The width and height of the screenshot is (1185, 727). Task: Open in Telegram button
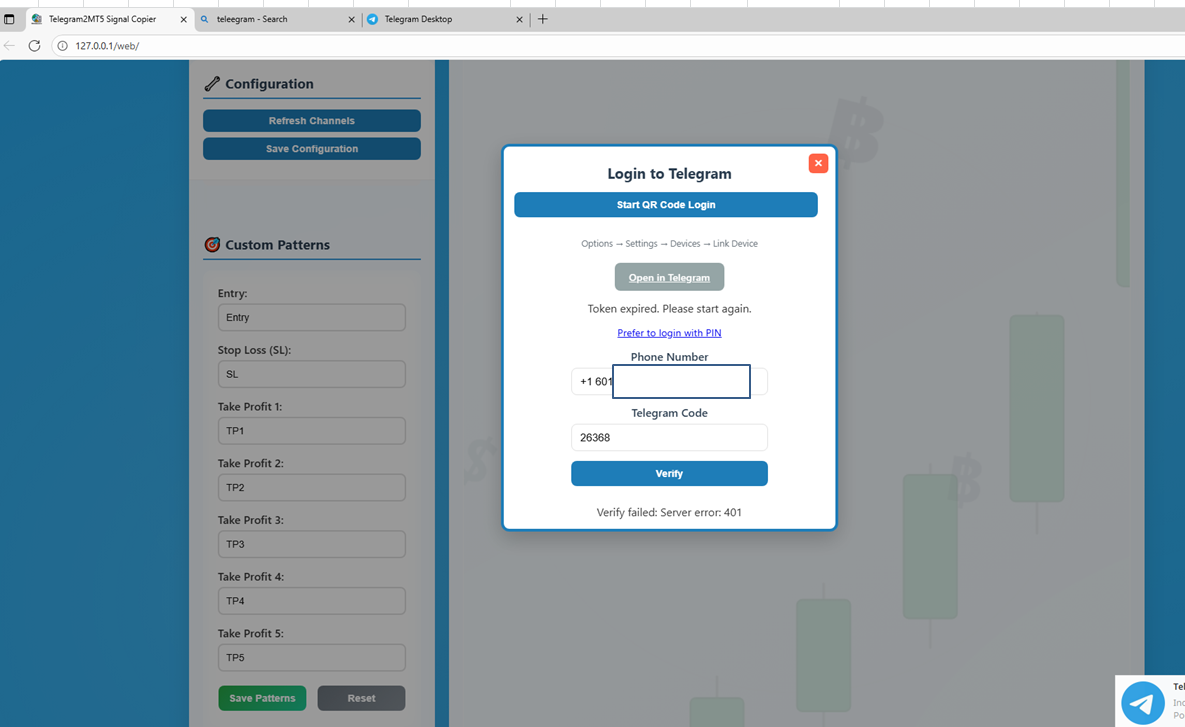point(669,277)
